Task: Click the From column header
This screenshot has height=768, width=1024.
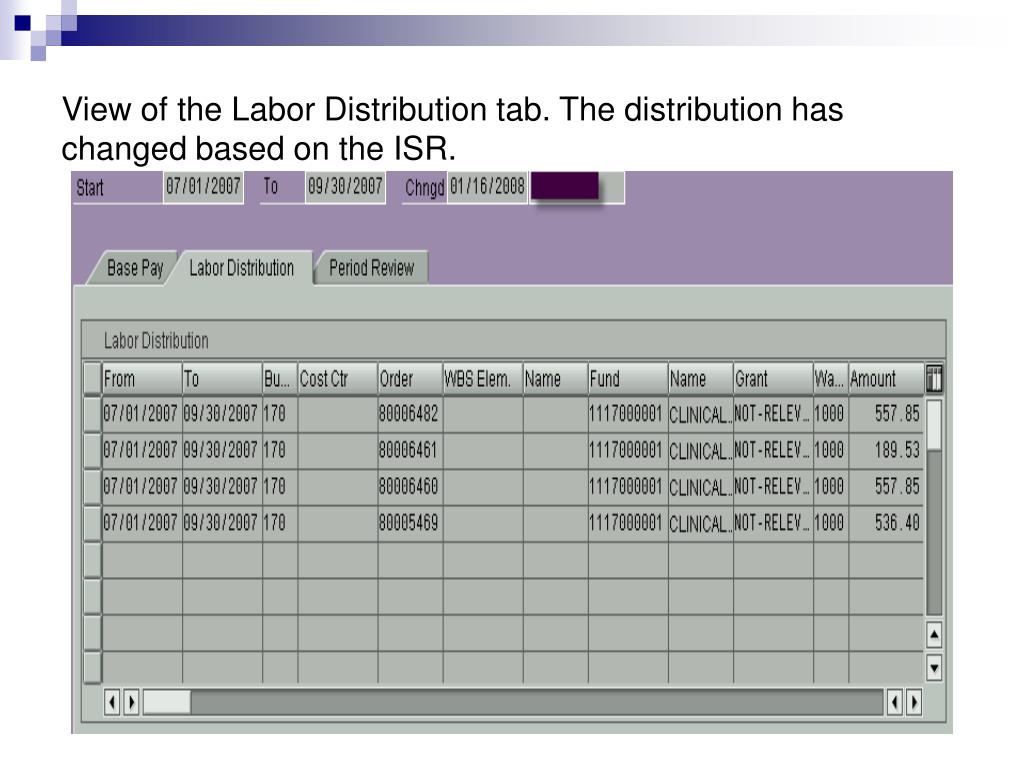Action: point(142,379)
